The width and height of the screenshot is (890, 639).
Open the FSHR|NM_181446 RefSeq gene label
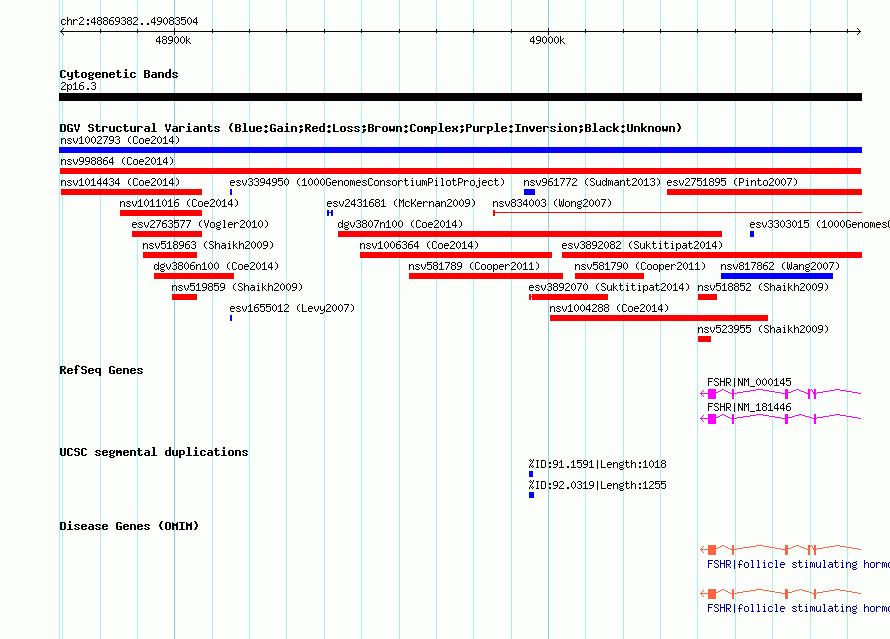pyautogui.click(x=749, y=407)
